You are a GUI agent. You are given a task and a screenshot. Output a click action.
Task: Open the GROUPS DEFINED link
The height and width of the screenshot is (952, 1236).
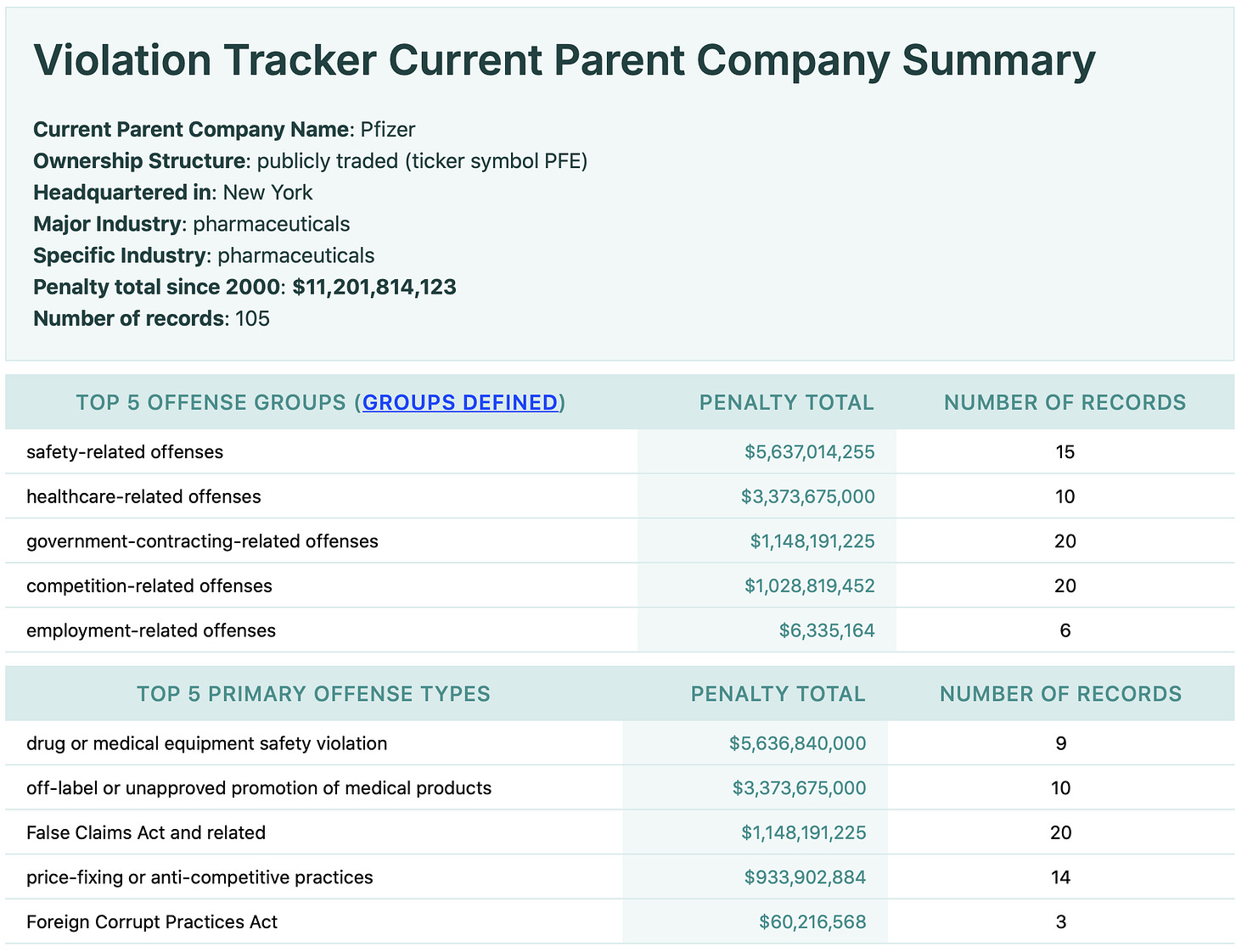[x=460, y=402]
